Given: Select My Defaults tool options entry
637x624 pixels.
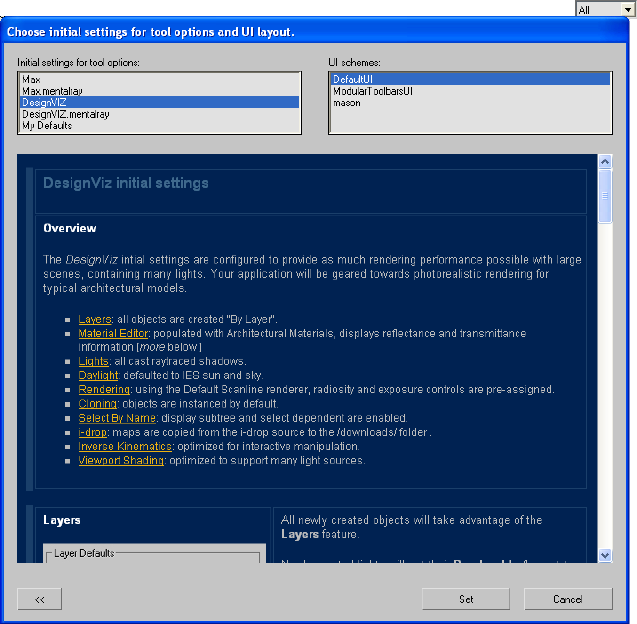Looking at the screenshot, I should (159, 126).
